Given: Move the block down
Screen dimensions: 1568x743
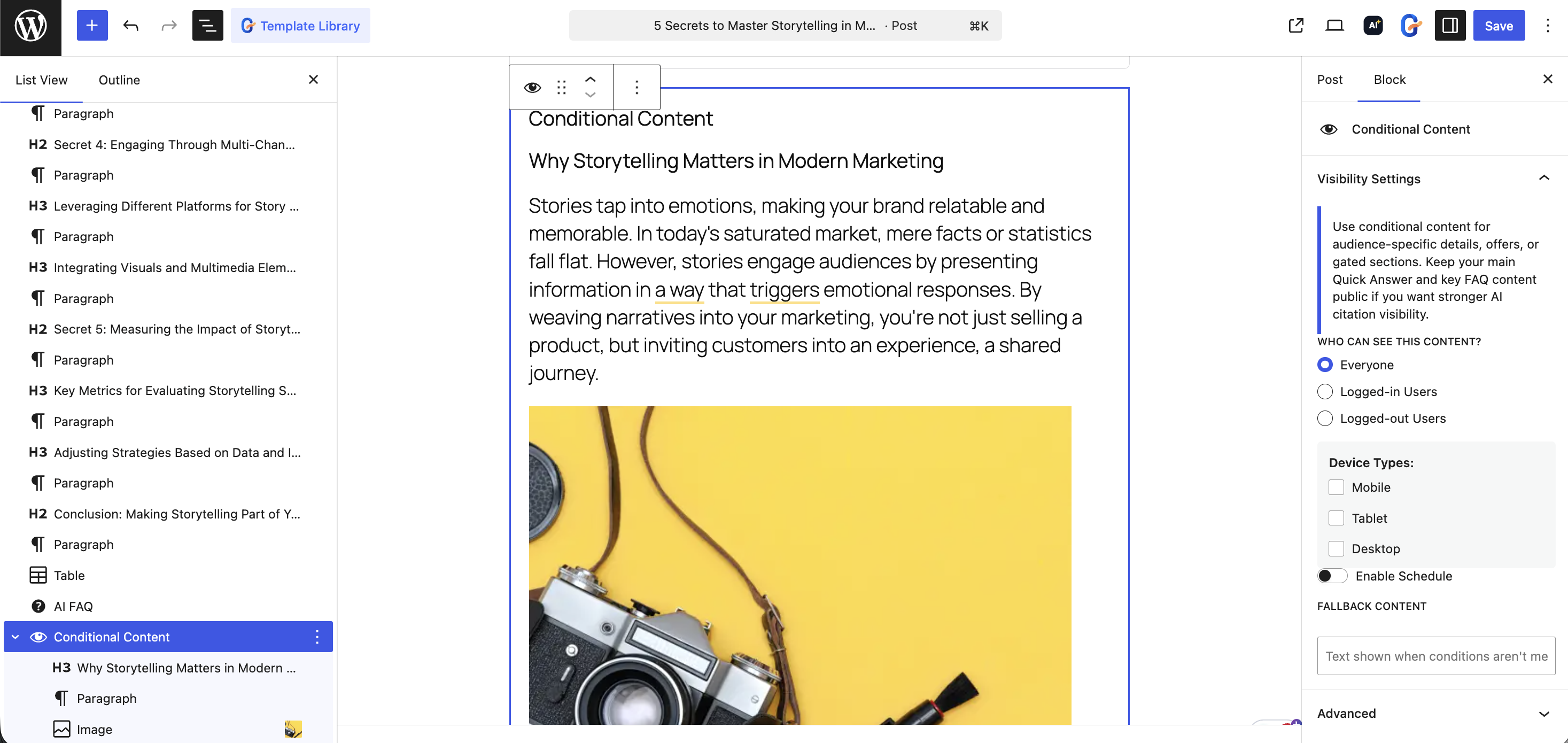Looking at the screenshot, I should (590, 95).
